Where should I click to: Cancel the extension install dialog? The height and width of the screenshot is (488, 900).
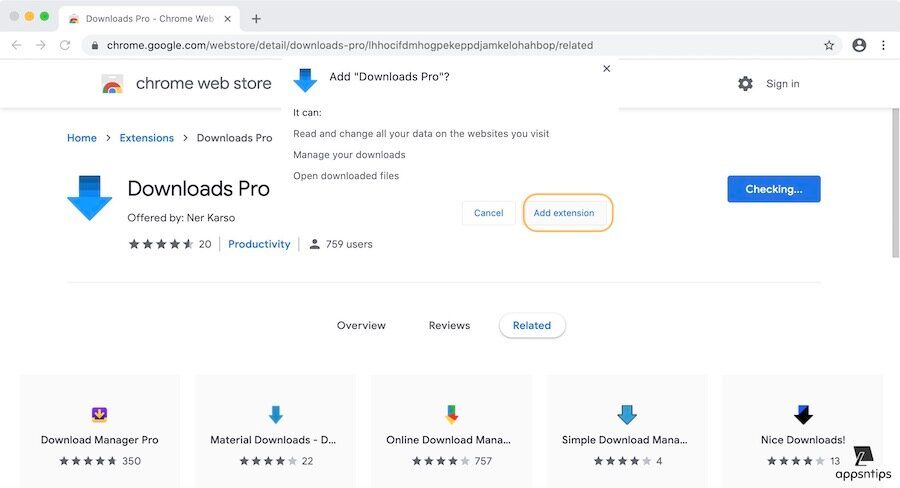click(488, 213)
